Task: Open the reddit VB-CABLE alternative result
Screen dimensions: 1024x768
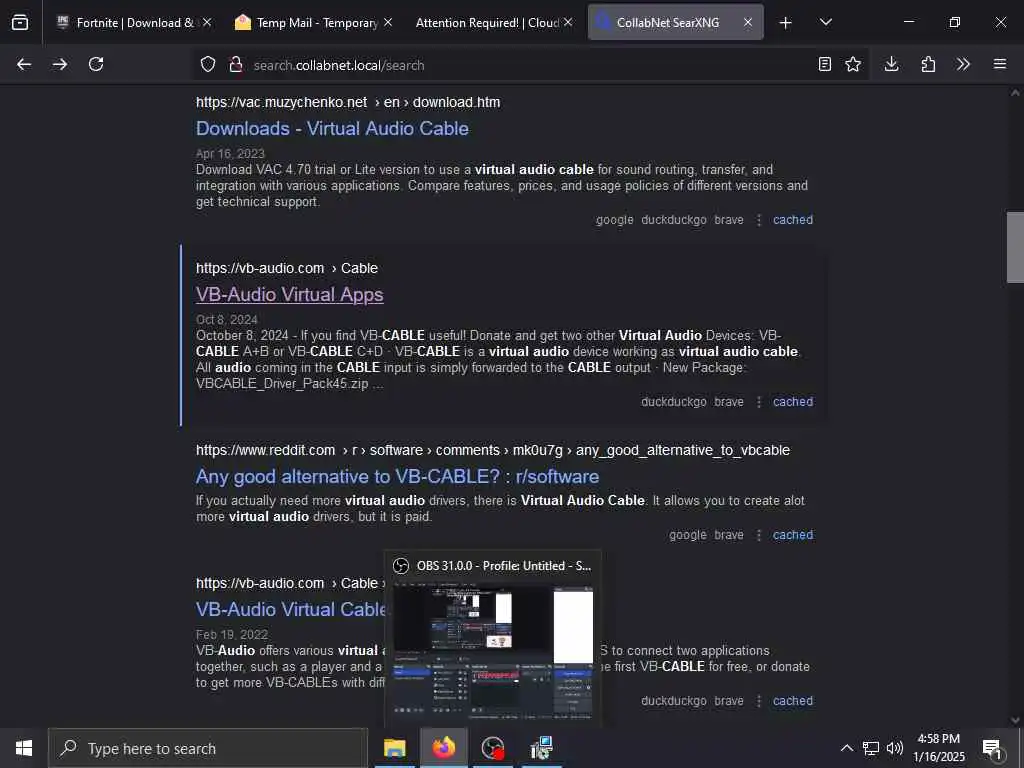Action: pos(397,477)
